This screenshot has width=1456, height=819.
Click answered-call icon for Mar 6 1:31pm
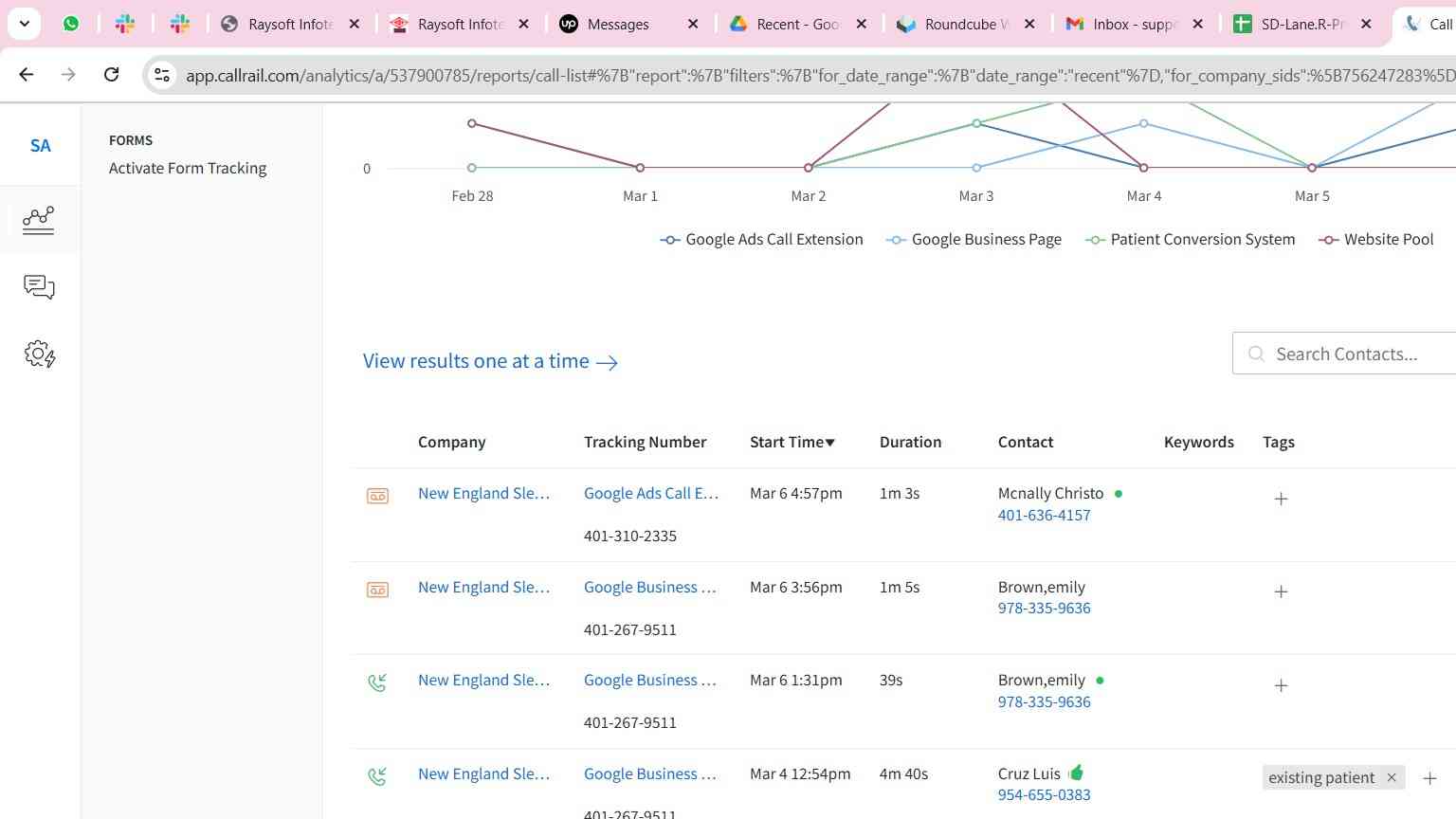point(377,682)
